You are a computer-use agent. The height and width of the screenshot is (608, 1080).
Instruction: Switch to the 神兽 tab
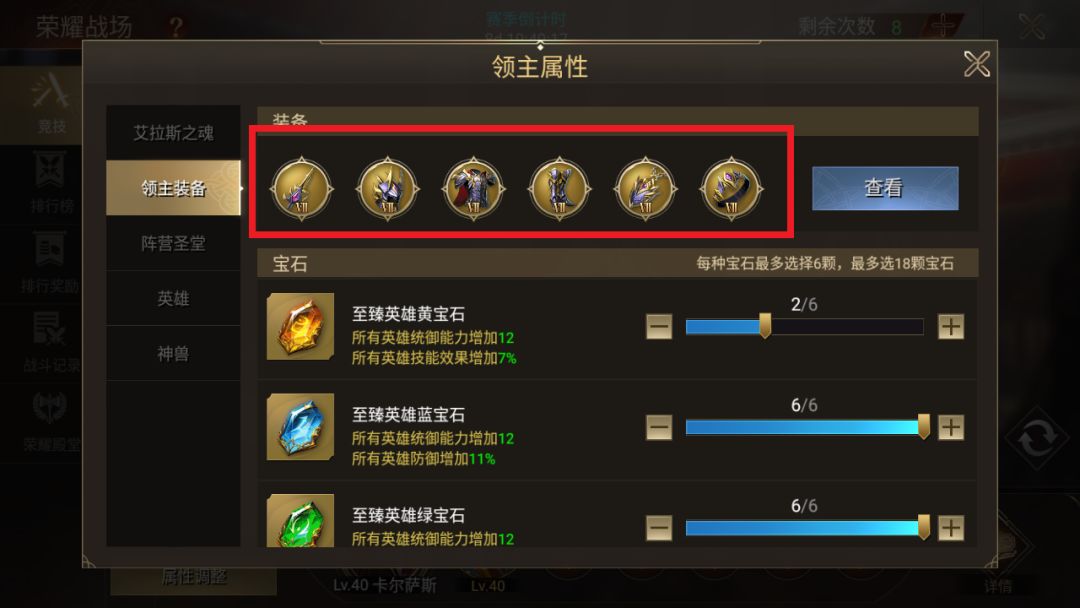pyautogui.click(x=173, y=353)
